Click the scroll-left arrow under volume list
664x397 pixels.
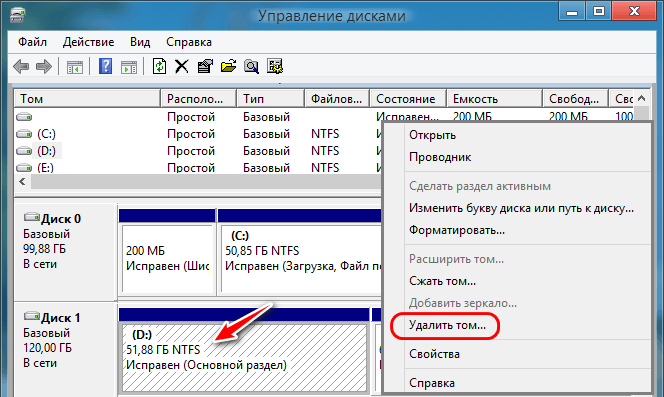click(22, 182)
